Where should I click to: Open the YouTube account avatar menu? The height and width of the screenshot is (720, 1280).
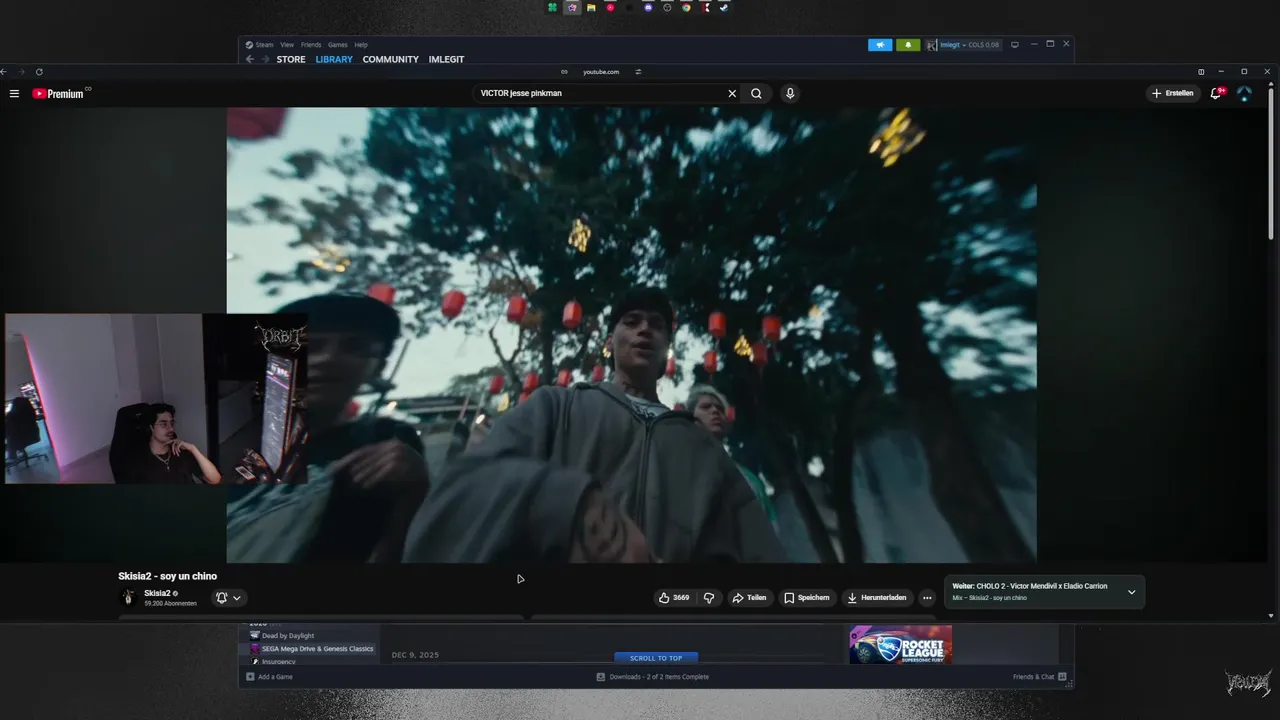point(1244,93)
